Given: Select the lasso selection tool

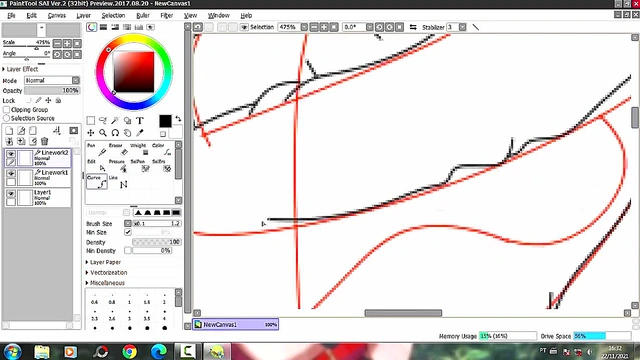Looking at the screenshot, I should [103, 120].
